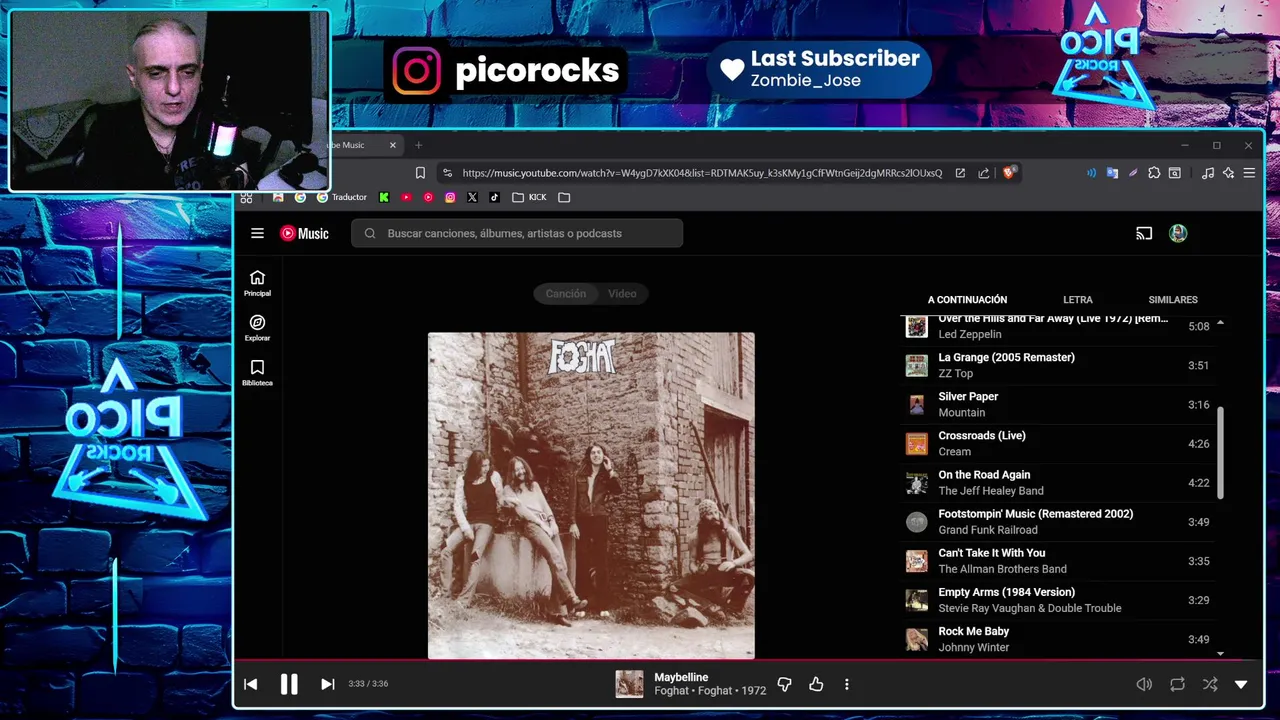The image size is (1280, 720).
Task: Collapse the player page with down arrow
Action: pyautogui.click(x=1241, y=684)
